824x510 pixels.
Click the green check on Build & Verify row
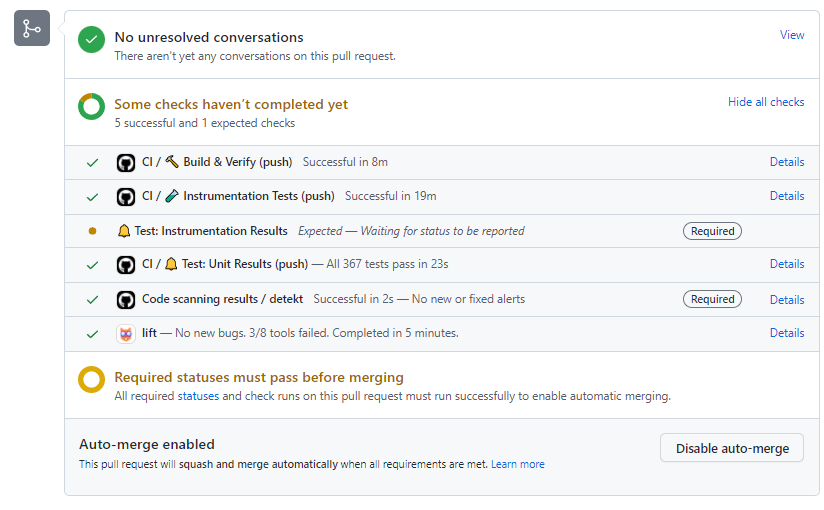point(92,163)
